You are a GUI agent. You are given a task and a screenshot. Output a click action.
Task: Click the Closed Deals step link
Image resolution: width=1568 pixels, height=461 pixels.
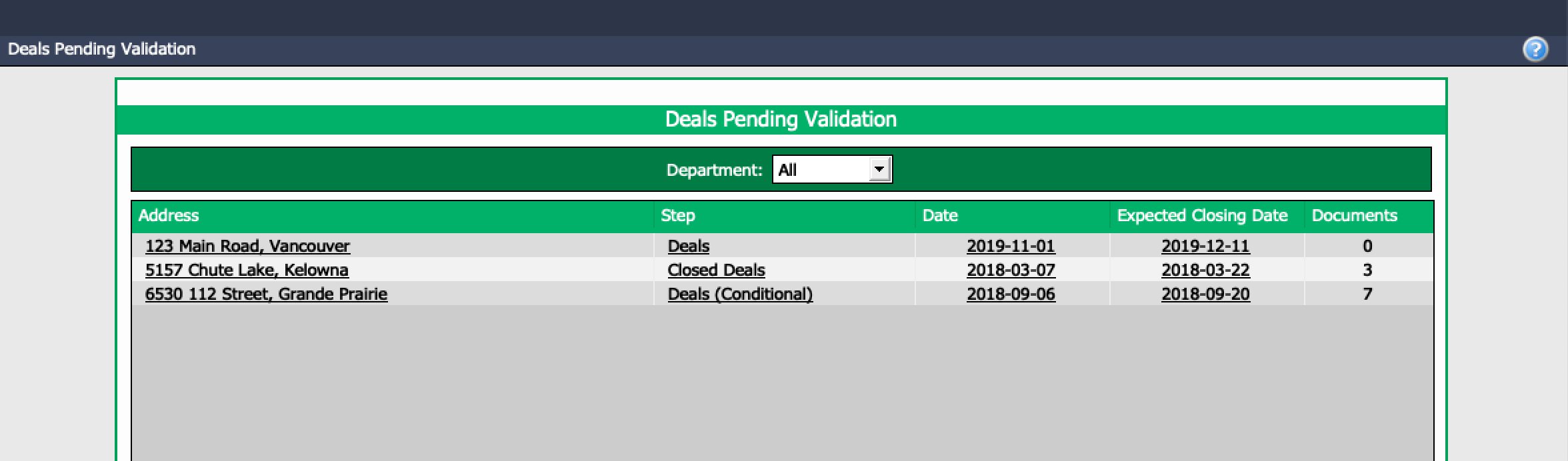pyautogui.click(x=717, y=270)
